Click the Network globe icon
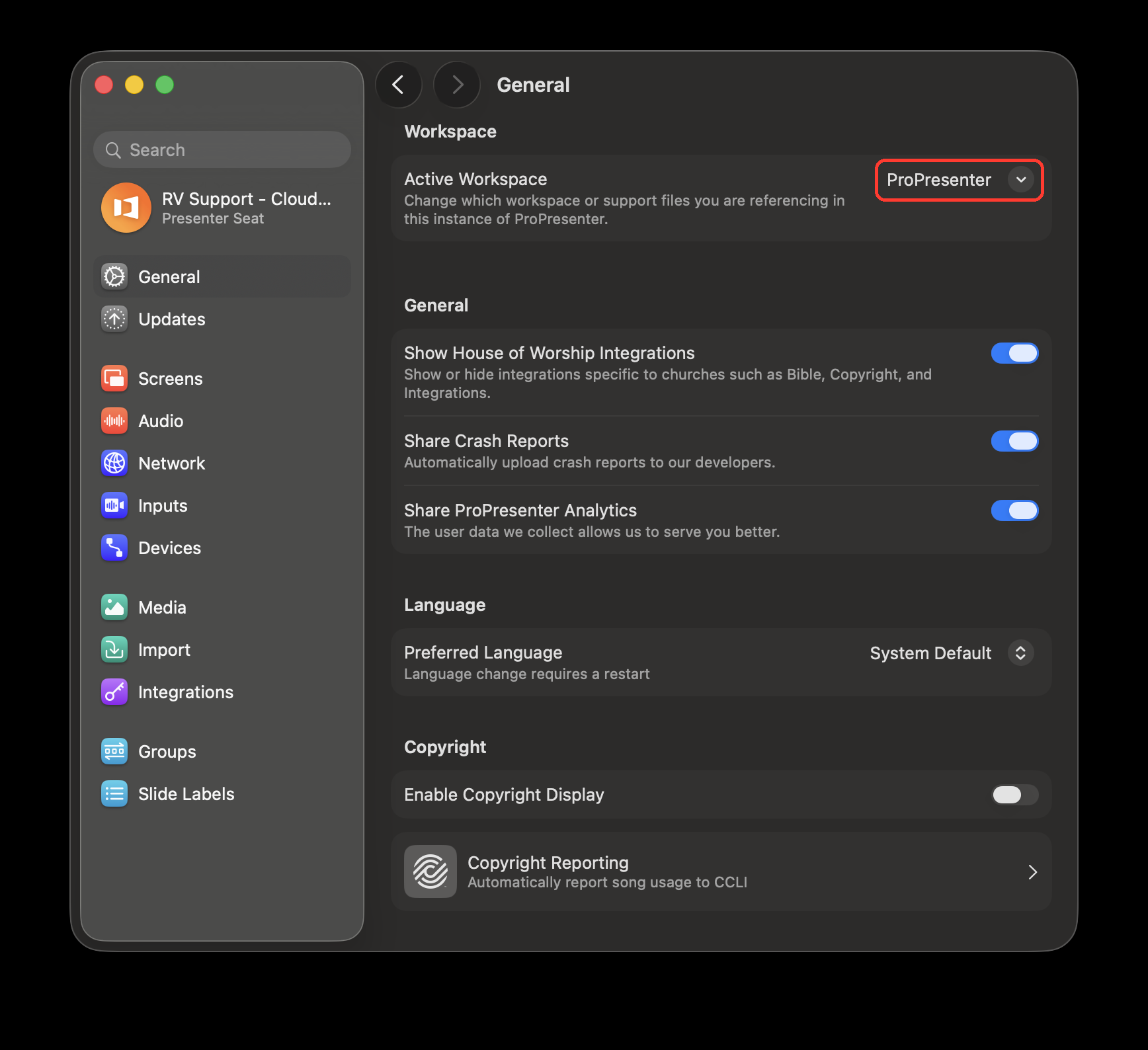This screenshot has height=1050, width=1148. click(114, 463)
